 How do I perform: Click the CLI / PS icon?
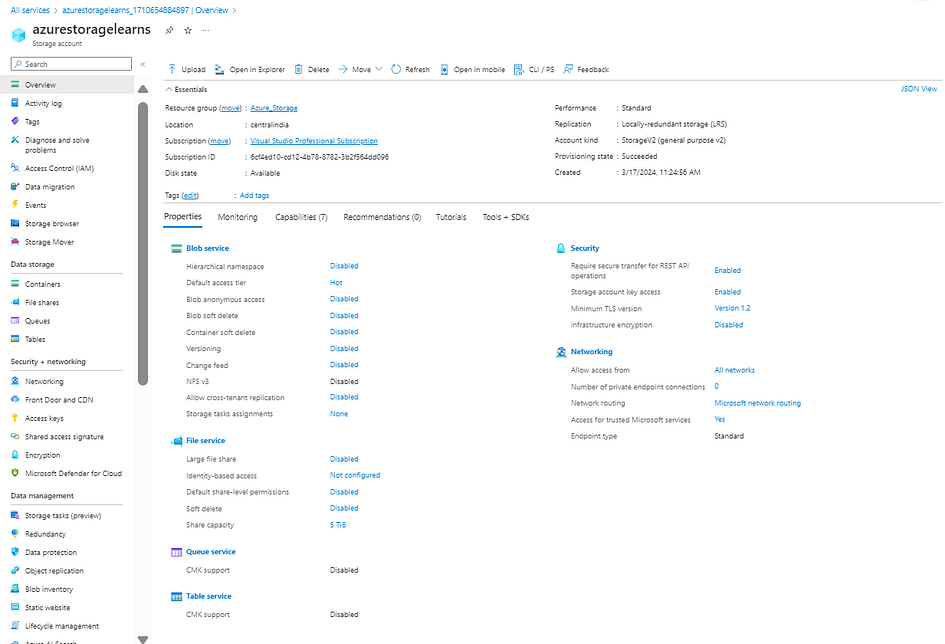pyautogui.click(x=518, y=69)
